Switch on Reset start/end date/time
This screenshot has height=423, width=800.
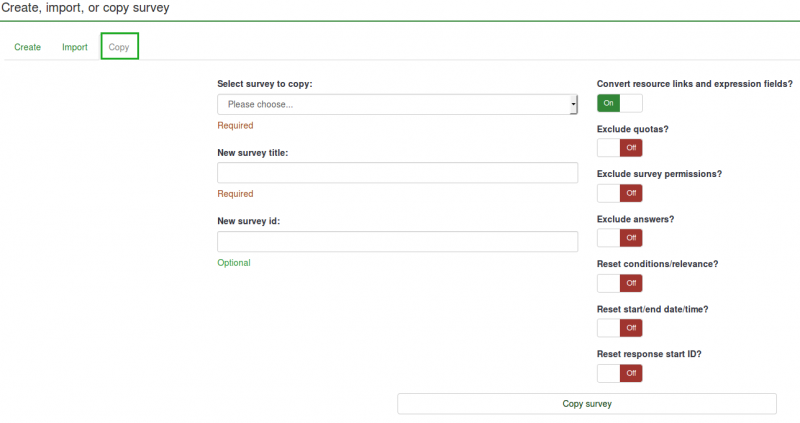click(619, 328)
